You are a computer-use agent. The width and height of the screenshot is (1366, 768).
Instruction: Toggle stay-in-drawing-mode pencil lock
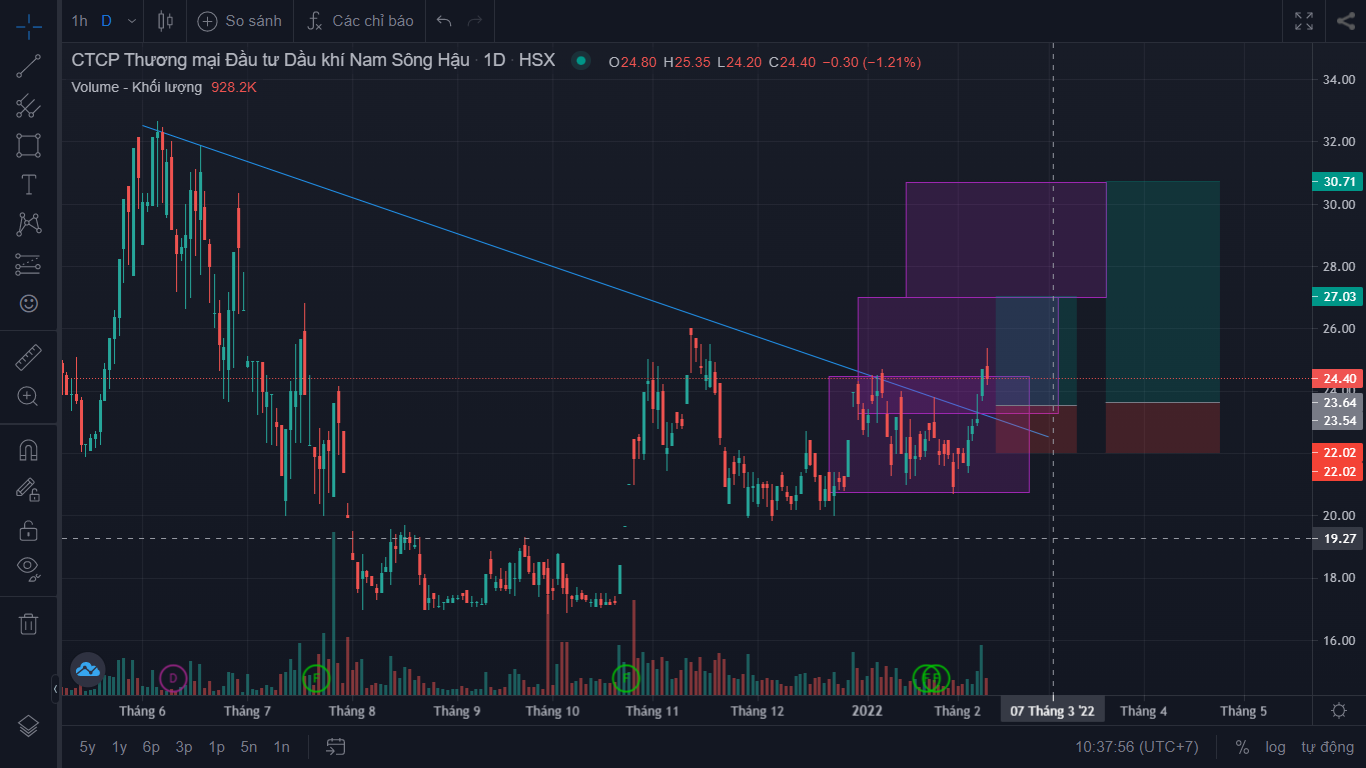29,489
